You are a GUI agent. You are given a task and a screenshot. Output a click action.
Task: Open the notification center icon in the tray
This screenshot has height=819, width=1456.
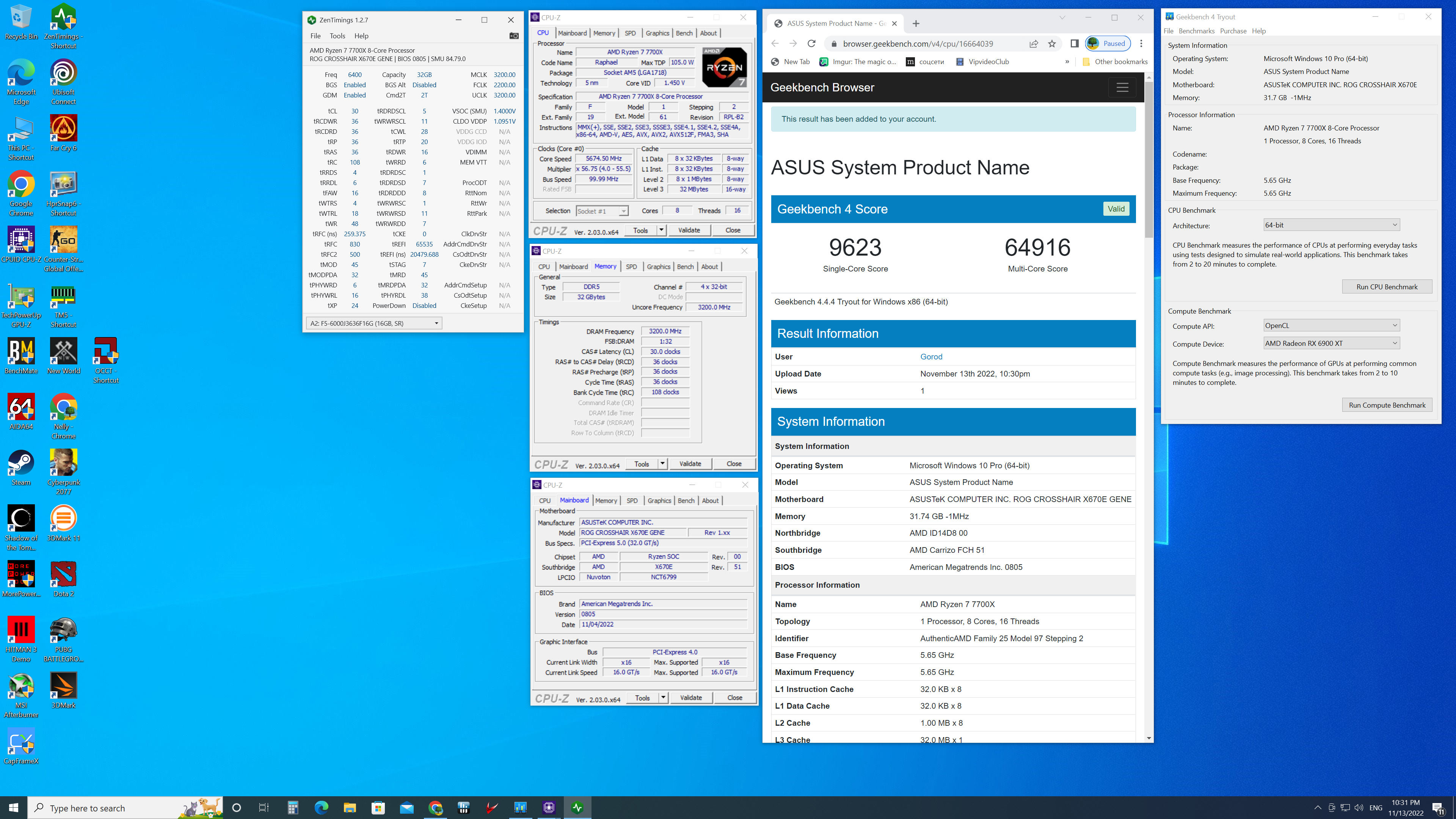1438,808
